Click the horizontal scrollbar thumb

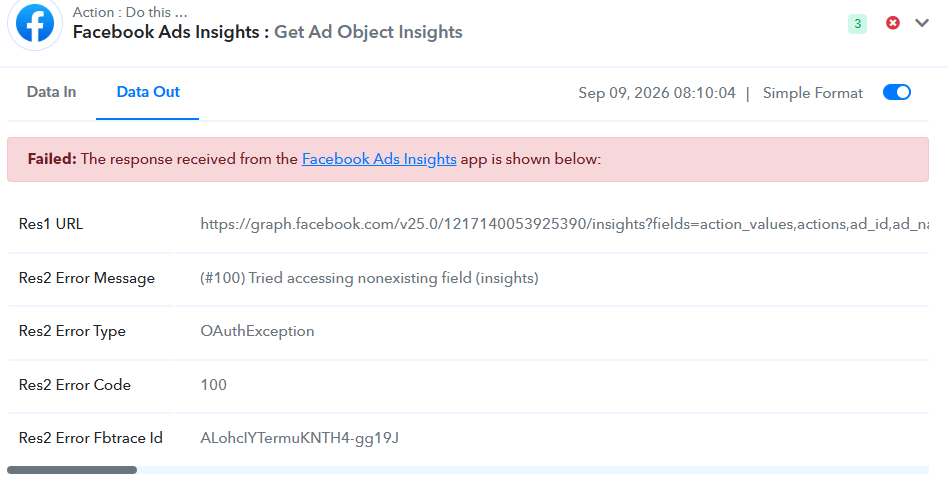pos(72,470)
